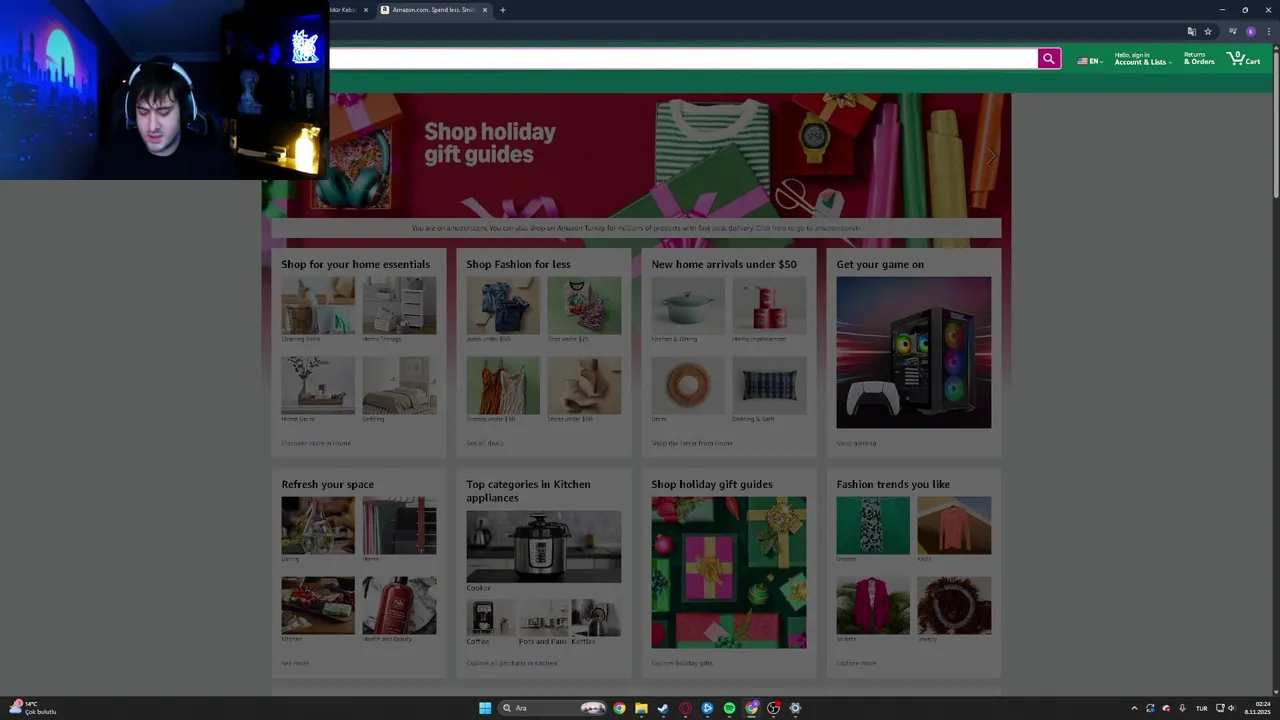This screenshot has height=720, width=1280.
Task: Open the Cooker image in Kitchen appliances
Action: pyautogui.click(x=543, y=547)
